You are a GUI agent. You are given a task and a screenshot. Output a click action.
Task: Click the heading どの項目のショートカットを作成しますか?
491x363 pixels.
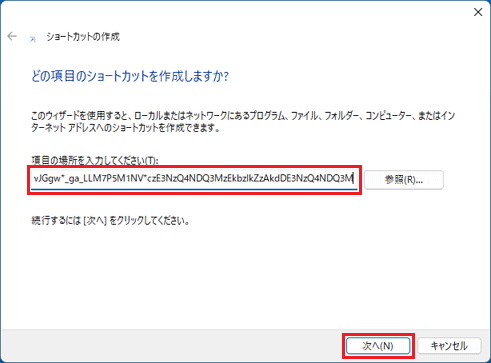pos(130,76)
